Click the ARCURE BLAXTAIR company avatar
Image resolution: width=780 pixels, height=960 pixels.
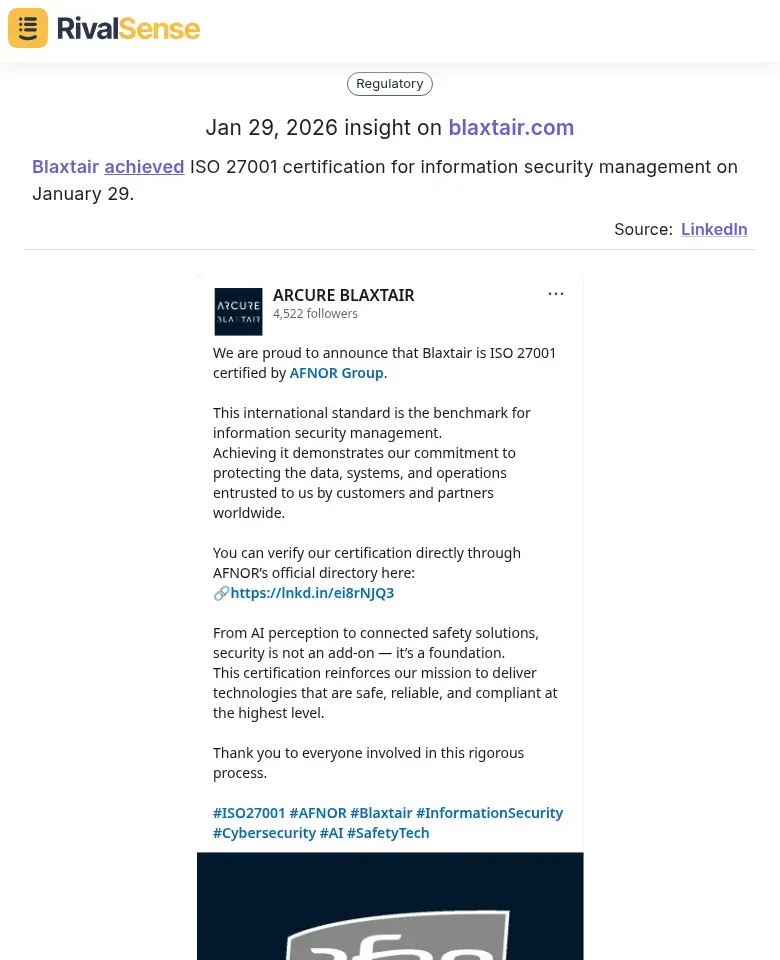pyautogui.click(x=238, y=311)
